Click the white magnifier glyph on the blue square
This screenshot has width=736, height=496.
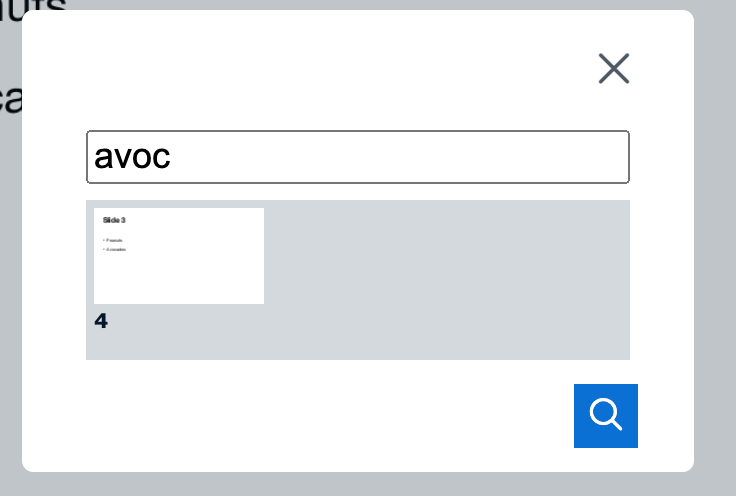[x=606, y=414]
